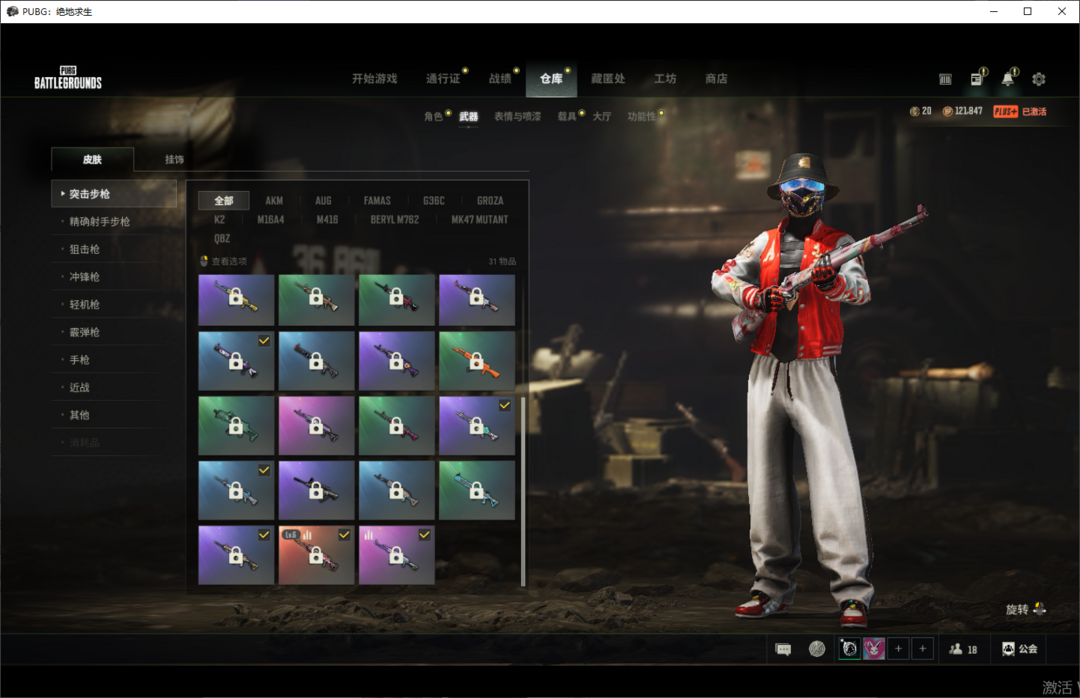Open the 藏匿处 hideout menu
Viewport: 1080px width, 698px height.
[608, 79]
